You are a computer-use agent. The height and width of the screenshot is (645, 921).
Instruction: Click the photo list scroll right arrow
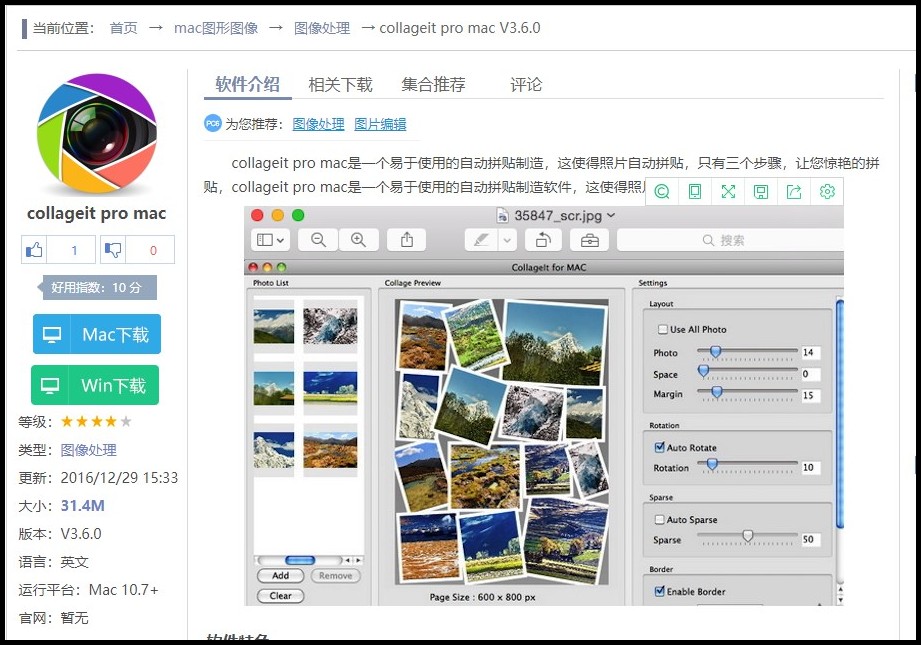click(x=358, y=560)
